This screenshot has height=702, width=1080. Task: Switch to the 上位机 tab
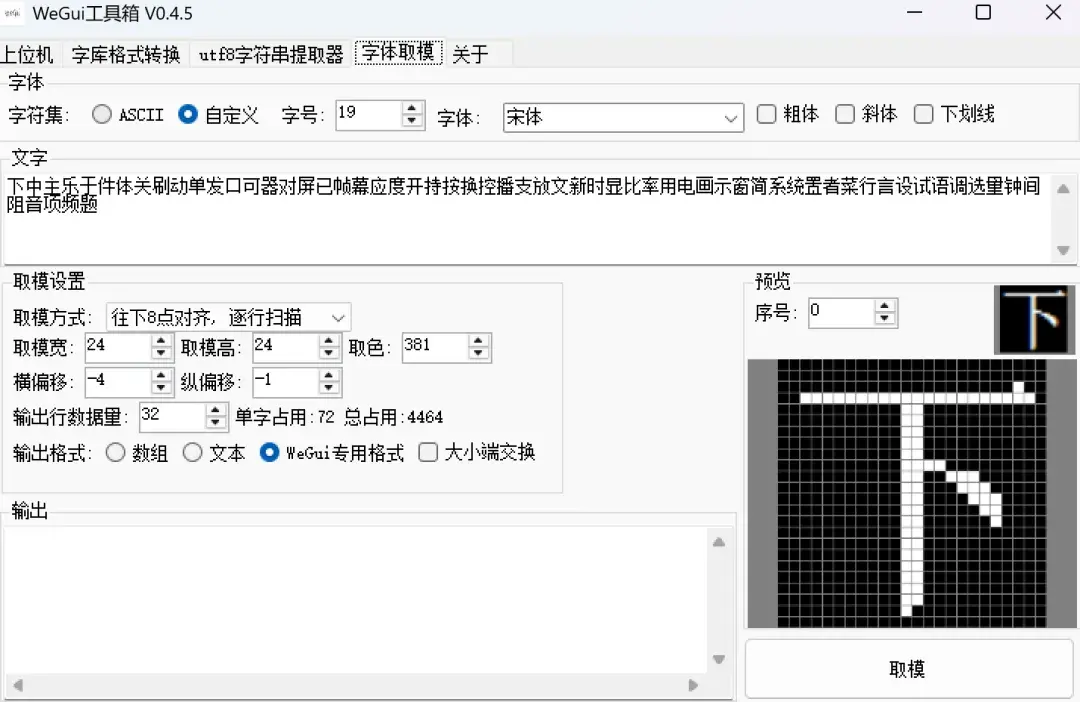pyautogui.click(x=29, y=55)
